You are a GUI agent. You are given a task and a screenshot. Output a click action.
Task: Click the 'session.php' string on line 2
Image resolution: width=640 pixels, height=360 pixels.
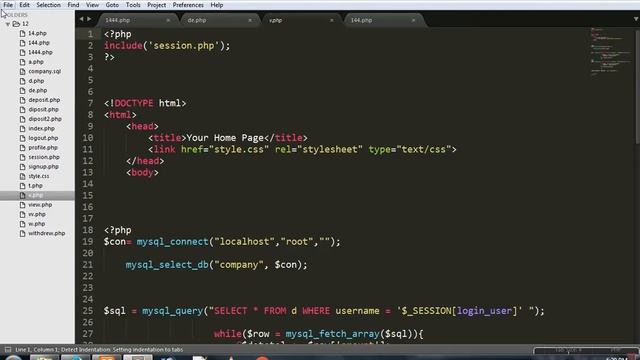tap(184, 46)
